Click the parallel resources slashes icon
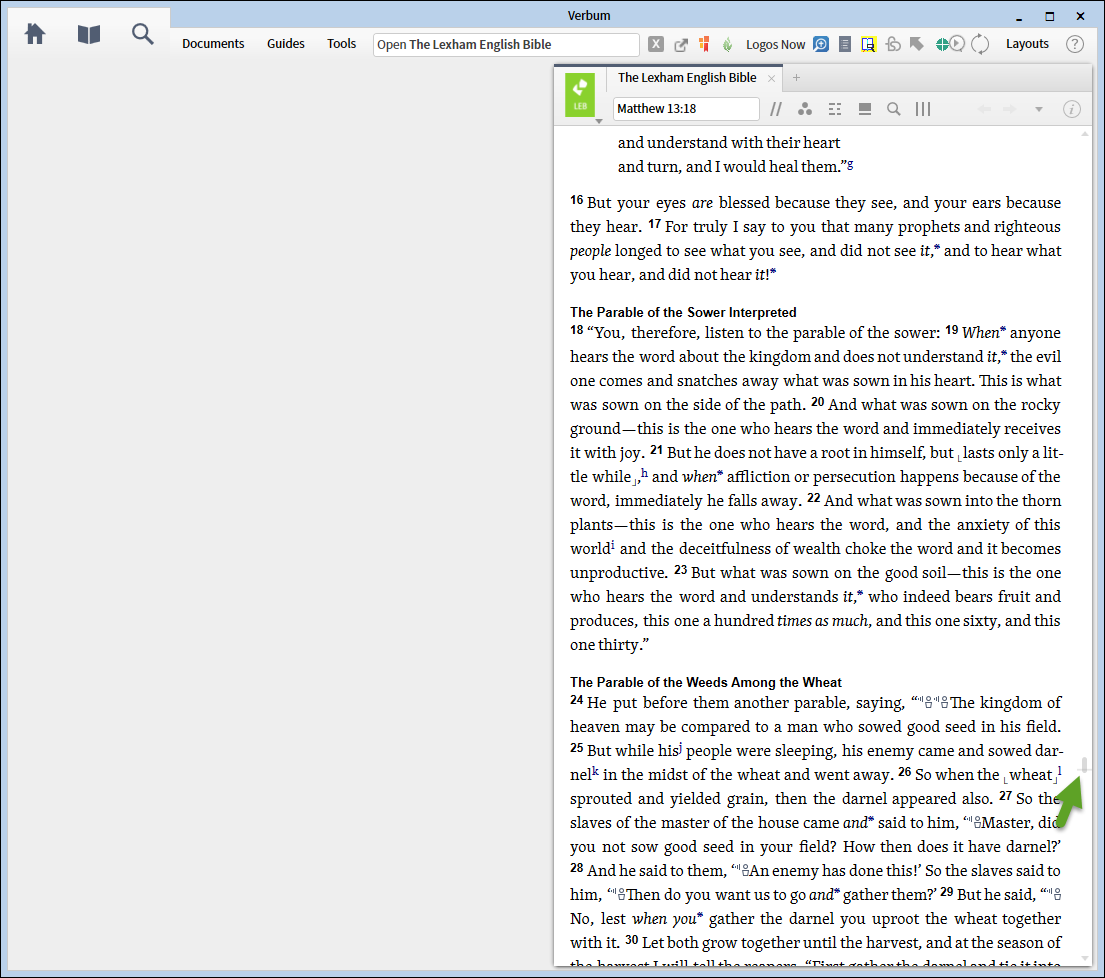This screenshot has height=978, width=1105. coord(776,109)
